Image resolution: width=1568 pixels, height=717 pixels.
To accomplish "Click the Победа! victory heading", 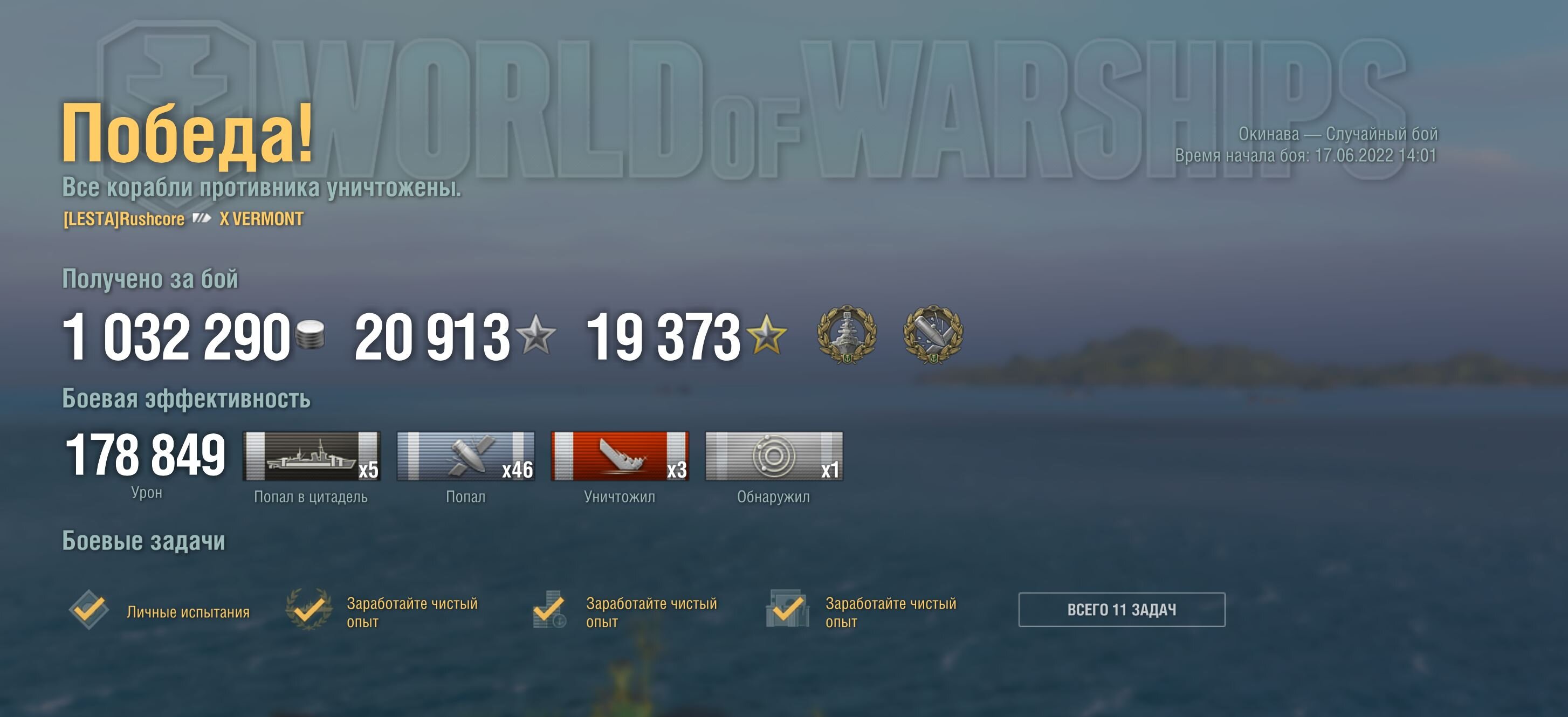I will pyautogui.click(x=188, y=133).
